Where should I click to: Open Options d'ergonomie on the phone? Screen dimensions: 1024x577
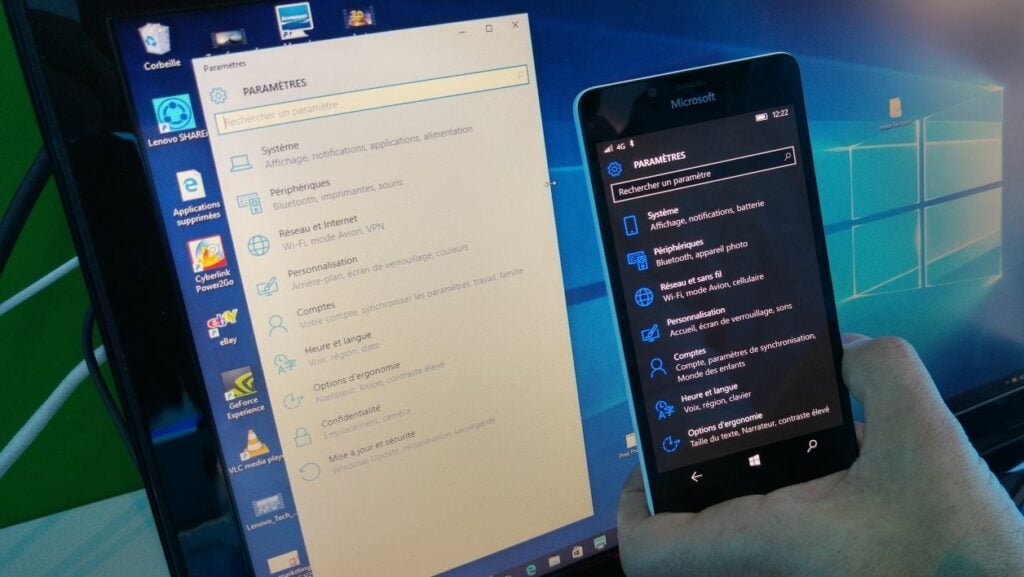coord(745,429)
